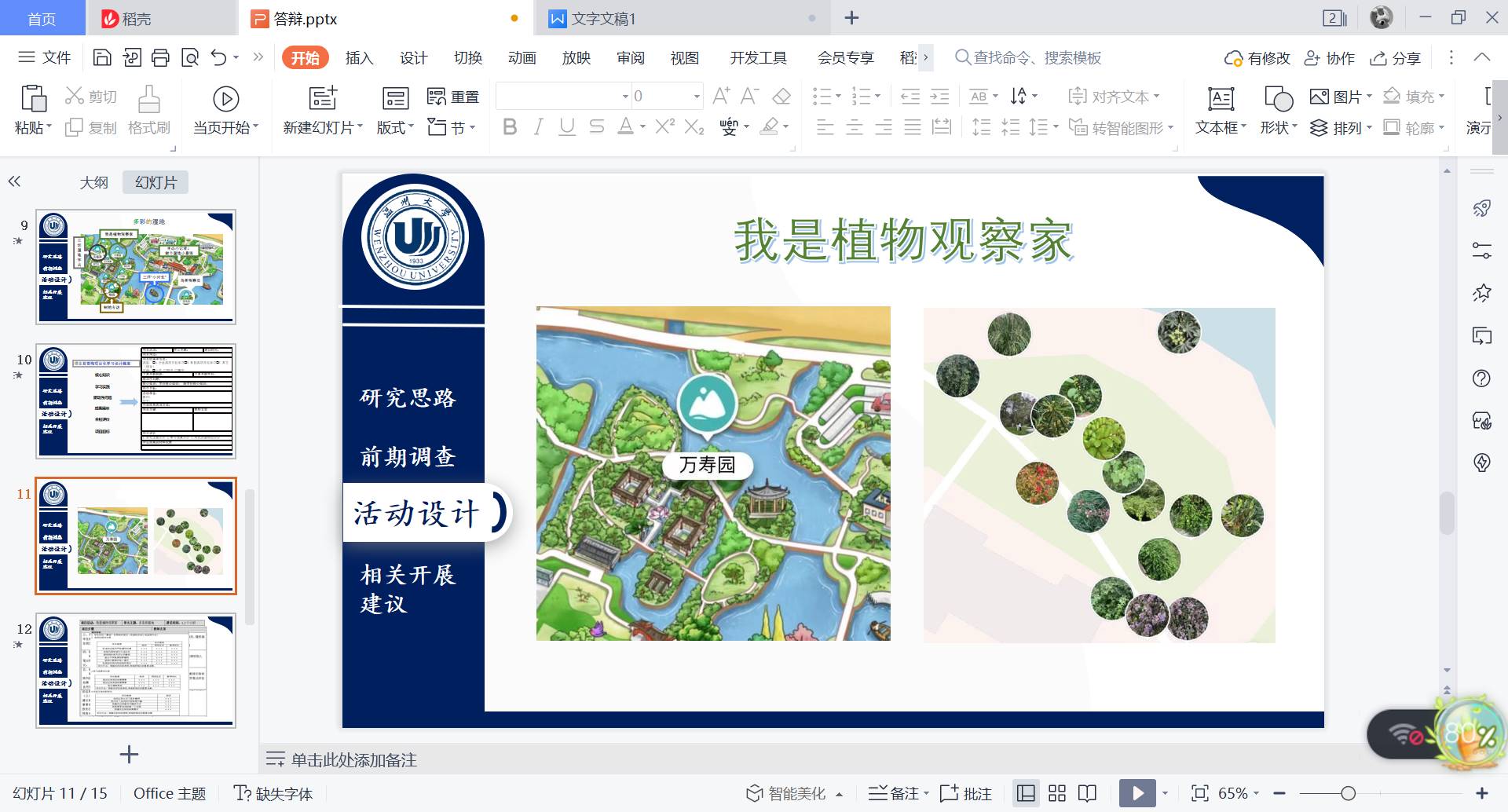Click the Print icon in quick toolbar

tap(160, 57)
